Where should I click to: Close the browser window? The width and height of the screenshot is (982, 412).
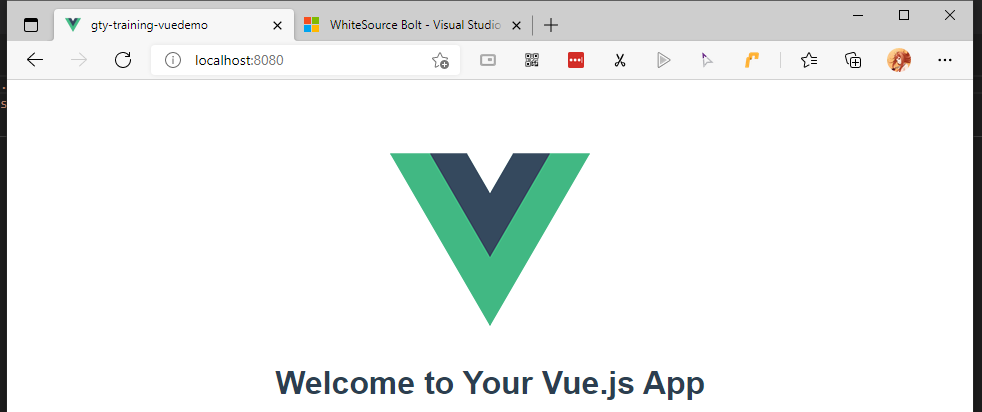point(949,15)
